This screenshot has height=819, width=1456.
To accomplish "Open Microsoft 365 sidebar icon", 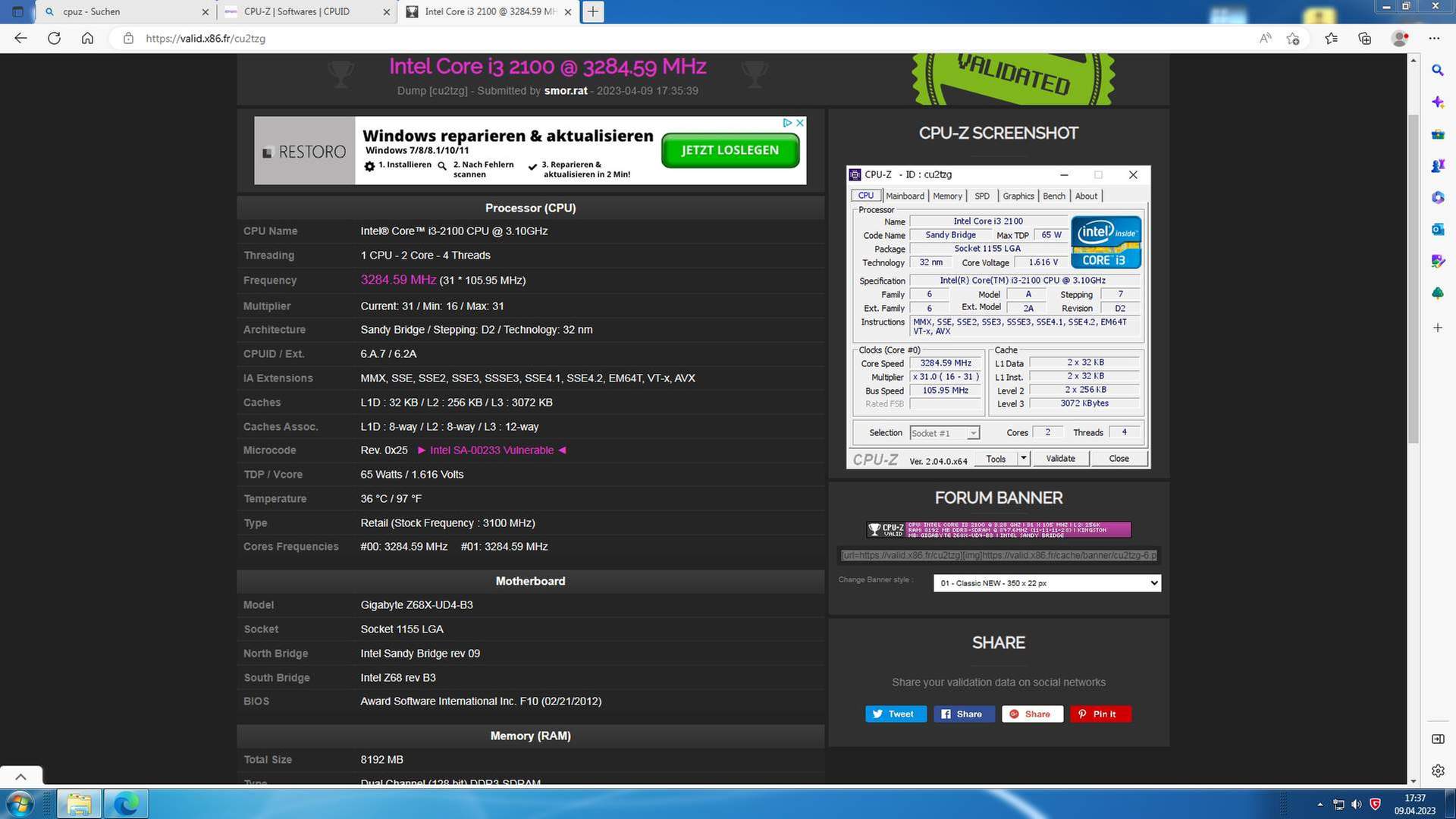I will [x=1437, y=197].
